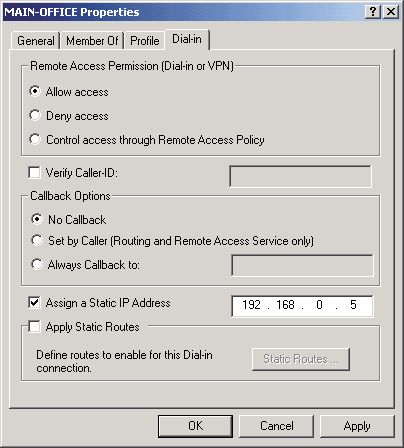
Task: Click the Apply button
Action: (x=357, y=426)
